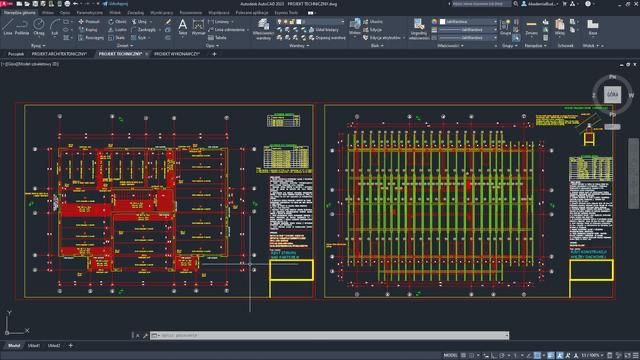The width and height of the screenshot is (640, 360).
Task: Select the Linia (Line) tool
Action: (8, 27)
